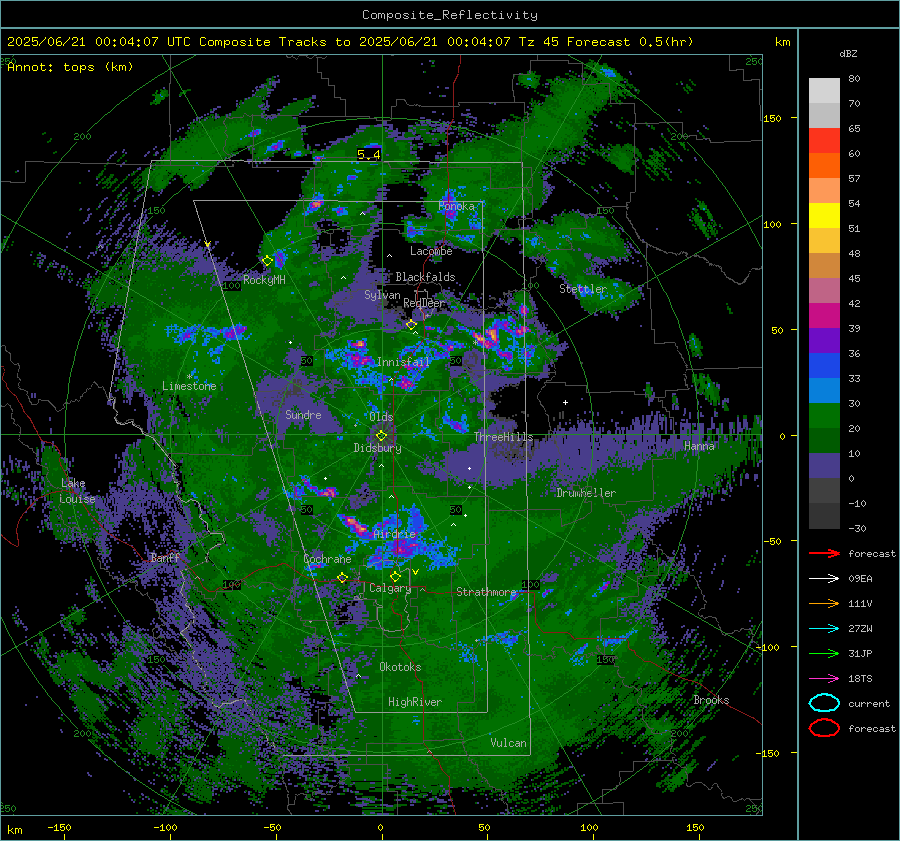Click the yellow radar site marker at Didsbury

pyautogui.click(x=381, y=436)
